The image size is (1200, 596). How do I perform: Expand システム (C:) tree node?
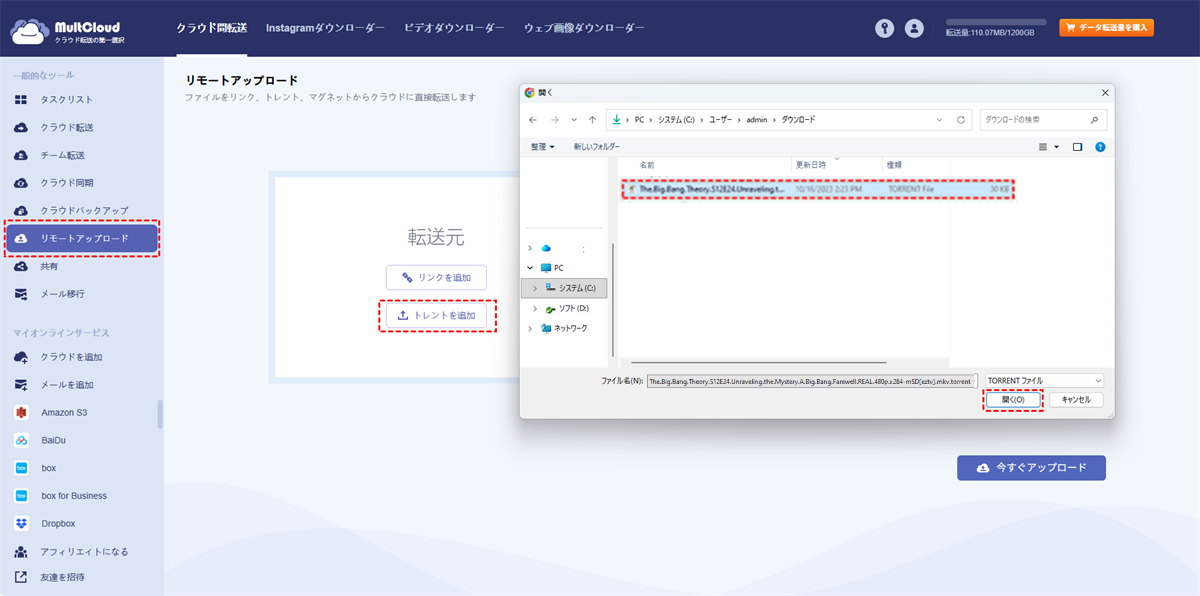point(536,288)
